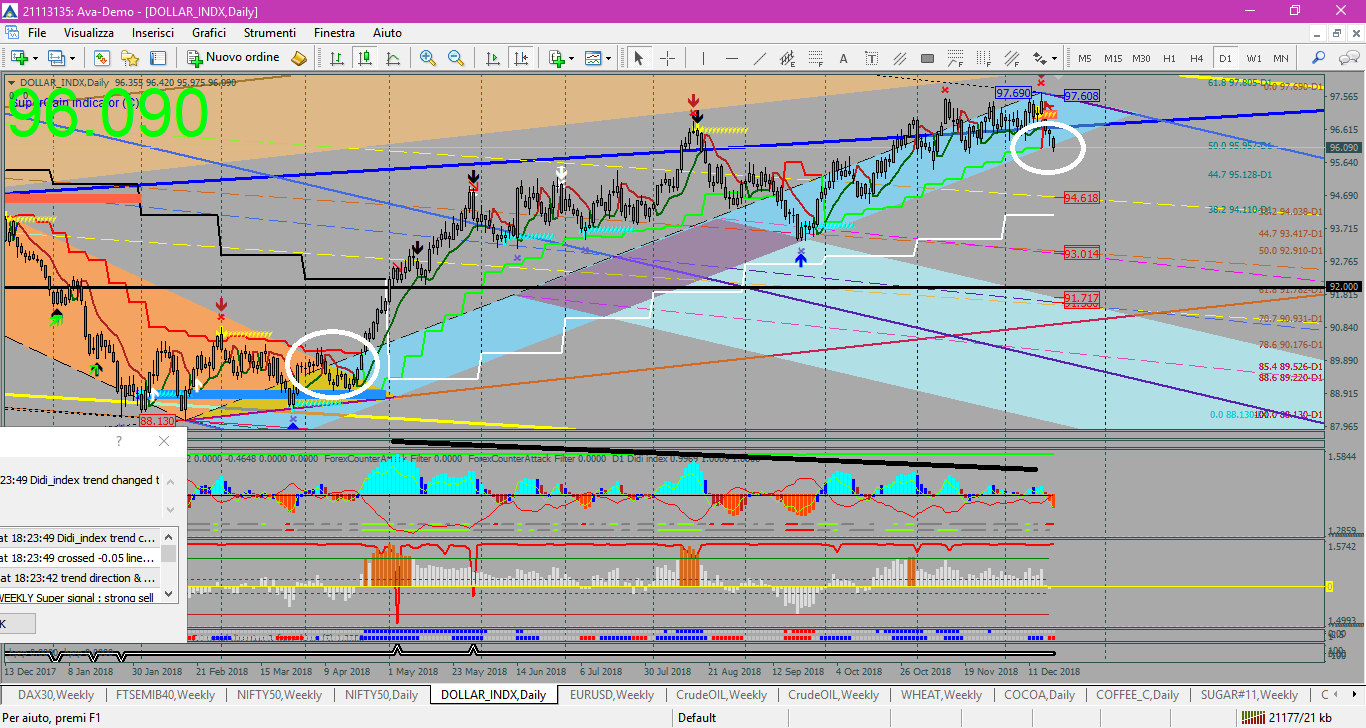Viewport: 1366px width, 728px height.
Task: Select the Fibonacci time zones tool
Action: [983, 58]
